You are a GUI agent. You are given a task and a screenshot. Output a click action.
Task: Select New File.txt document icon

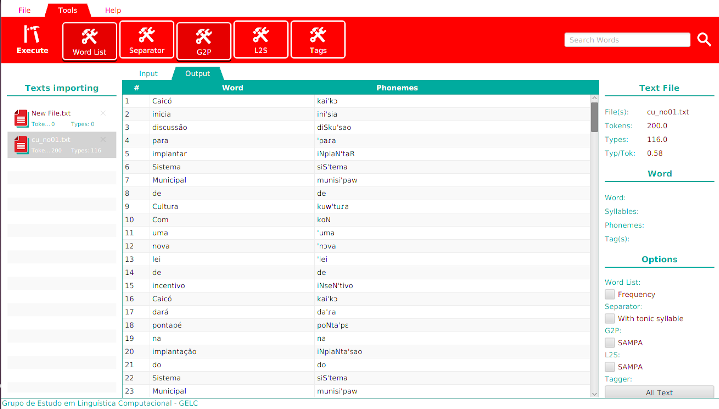[21, 119]
